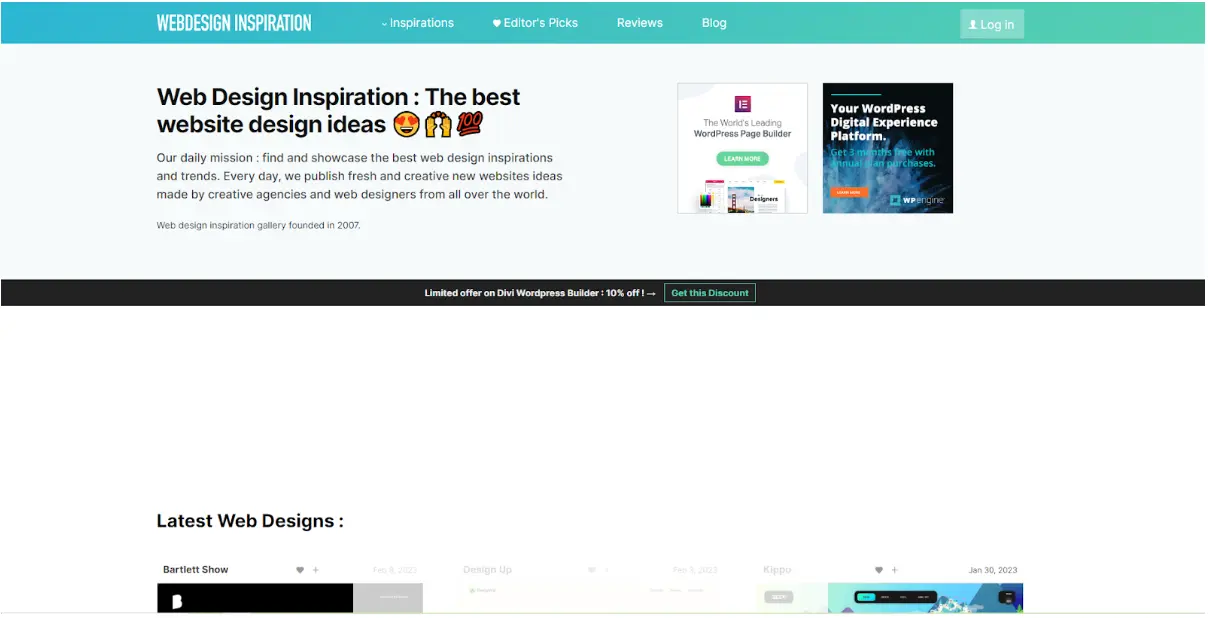Click the plus icon next to Bartlett Show
Viewport: 1208px width, 618px height.
tap(316, 569)
